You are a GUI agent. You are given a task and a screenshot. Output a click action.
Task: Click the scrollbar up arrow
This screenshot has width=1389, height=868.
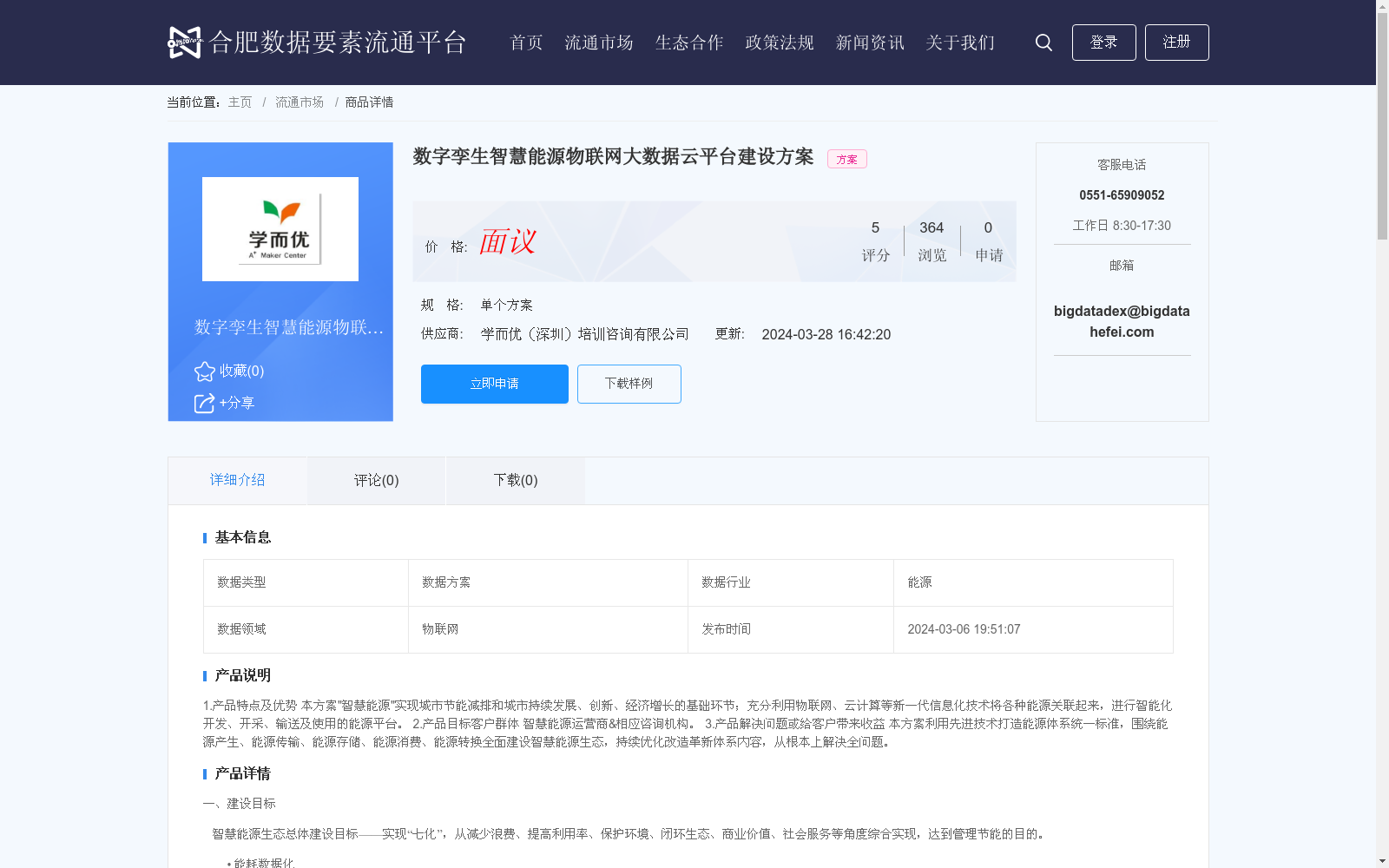pyautogui.click(x=1382, y=6)
